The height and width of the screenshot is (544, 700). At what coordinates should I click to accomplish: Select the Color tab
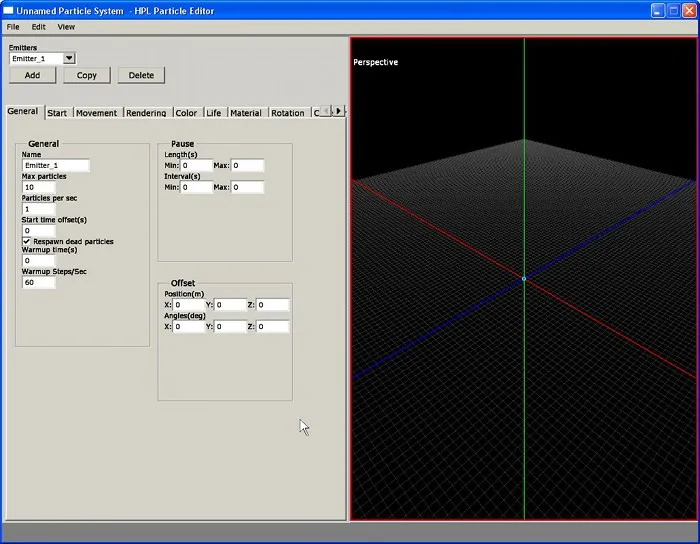186,113
